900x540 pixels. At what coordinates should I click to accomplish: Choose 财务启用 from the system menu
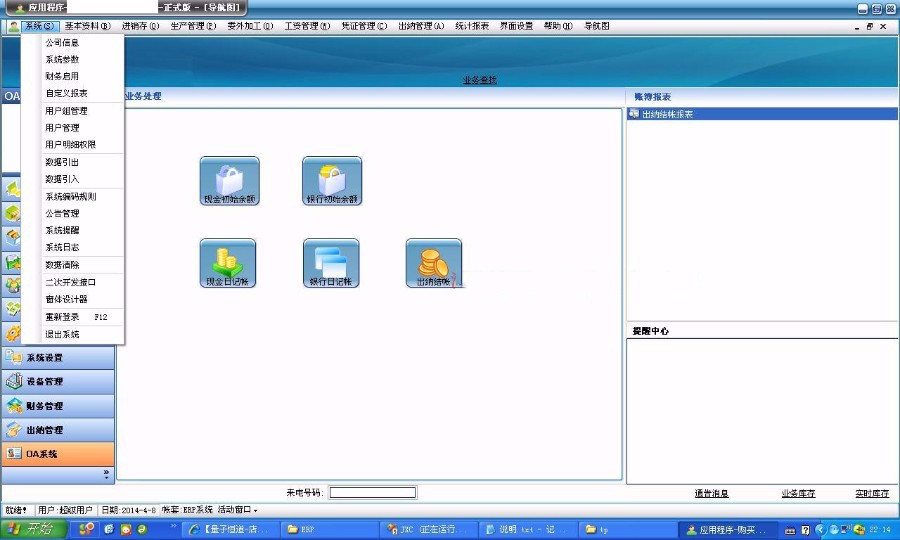73,76
